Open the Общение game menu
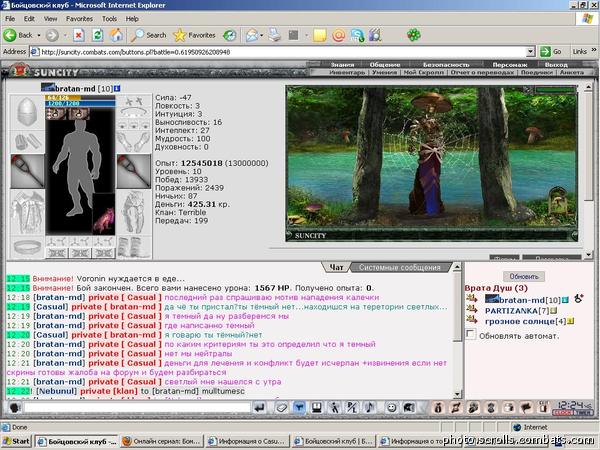This screenshot has height=450, width=600. tap(385, 65)
